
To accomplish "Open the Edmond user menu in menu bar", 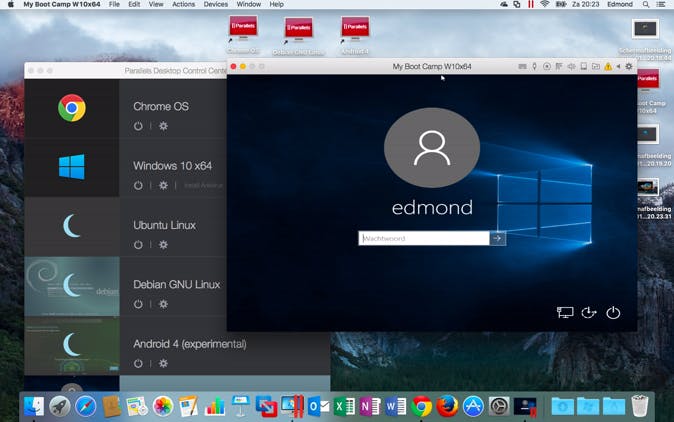I will point(620,4).
